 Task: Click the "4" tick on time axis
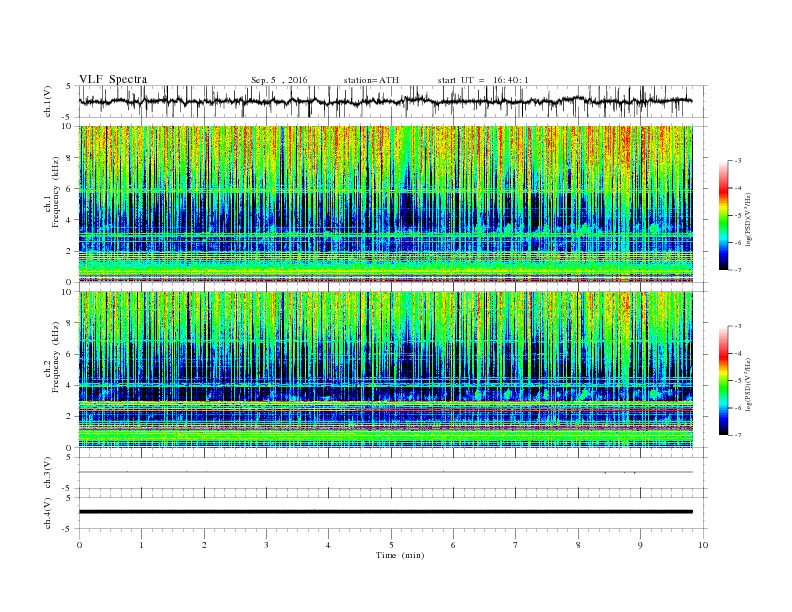pyautogui.click(x=328, y=545)
